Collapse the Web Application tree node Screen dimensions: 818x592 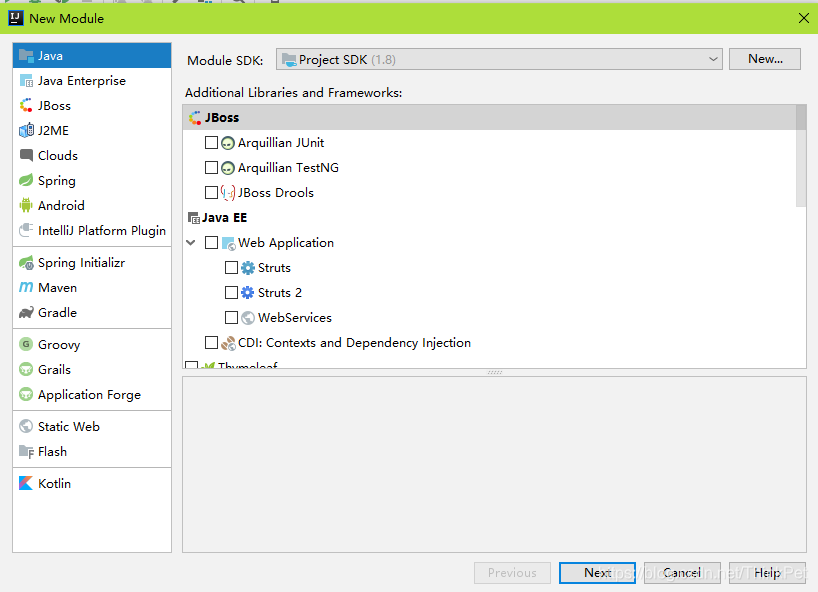(191, 243)
